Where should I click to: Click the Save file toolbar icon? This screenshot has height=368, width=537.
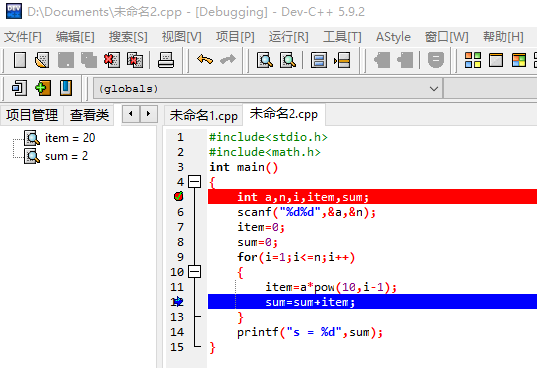click(66, 61)
